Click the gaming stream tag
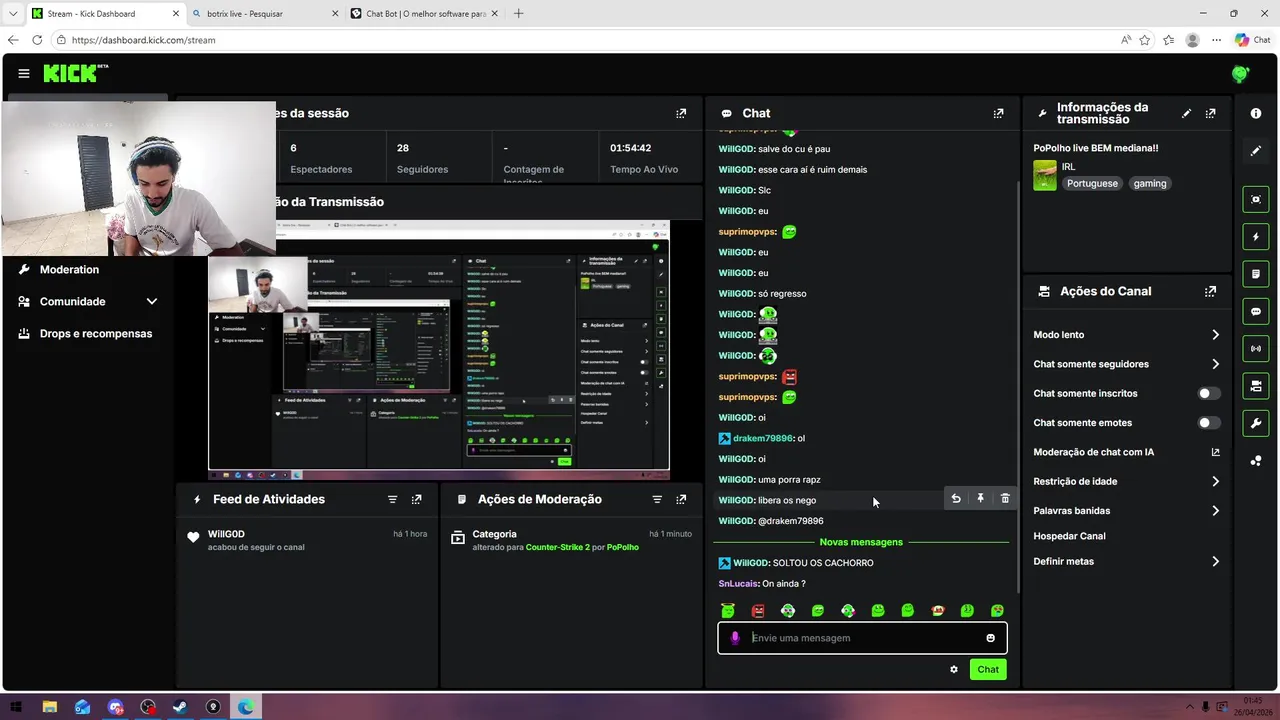The height and width of the screenshot is (720, 1280). coord(1150,184)
